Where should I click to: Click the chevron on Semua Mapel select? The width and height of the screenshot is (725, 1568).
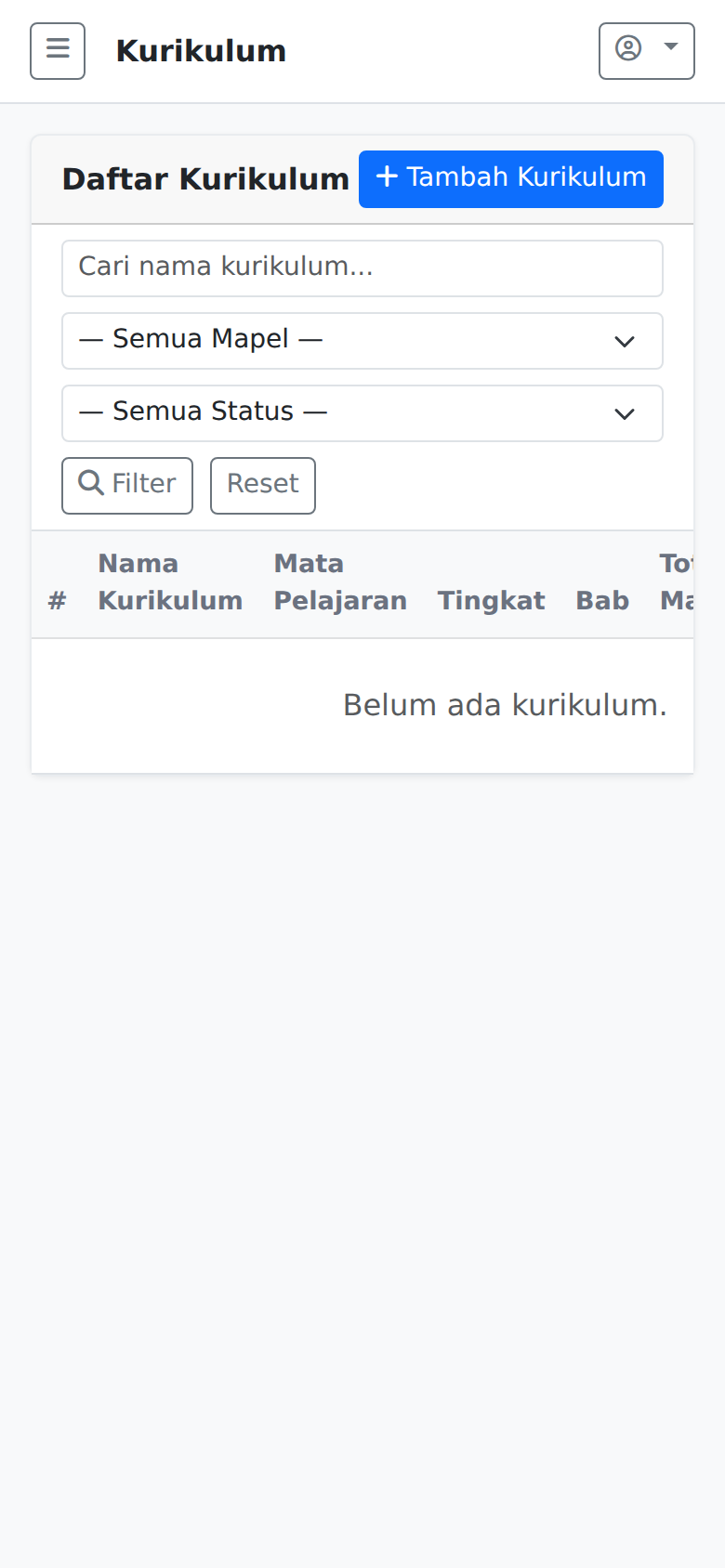(x=624, y=341)
